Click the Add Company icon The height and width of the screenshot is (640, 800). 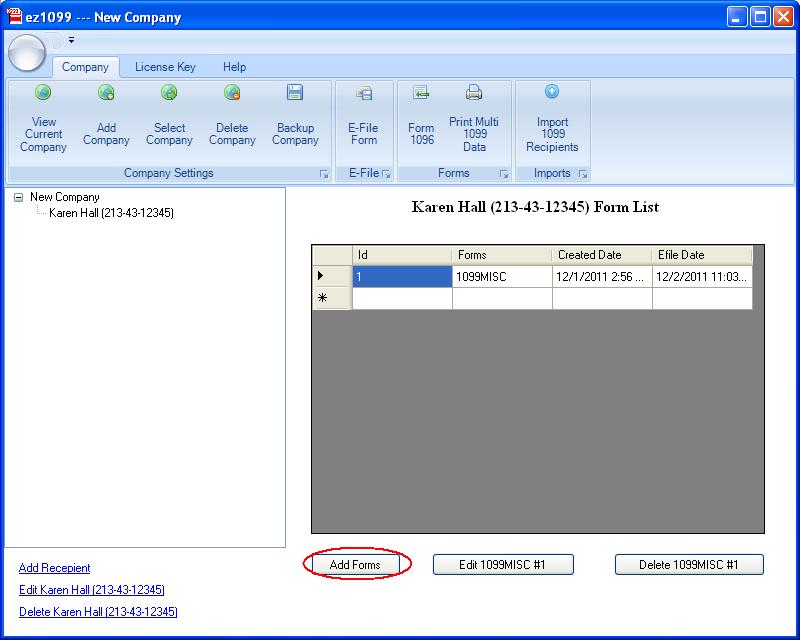point(106,92)
